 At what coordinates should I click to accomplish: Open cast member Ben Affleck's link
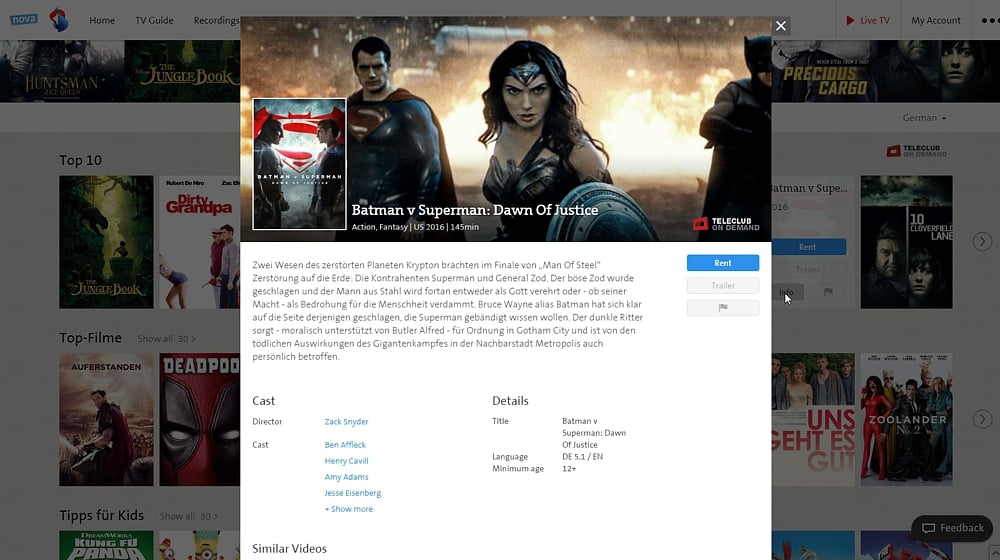(x=345, y=445)
